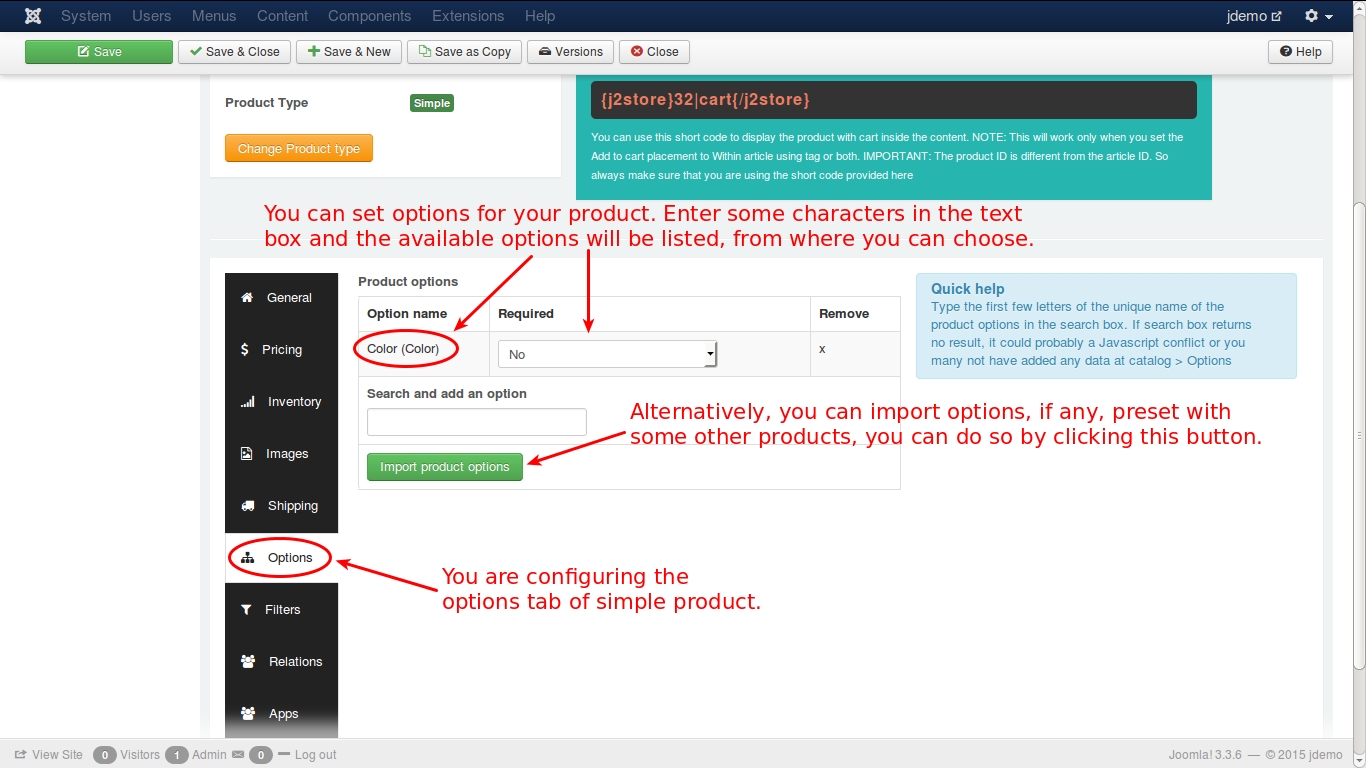The width and height of the screenshot is (1366, 768).
Task: Click the j2store shortcode text
Action: pos(705,99)
